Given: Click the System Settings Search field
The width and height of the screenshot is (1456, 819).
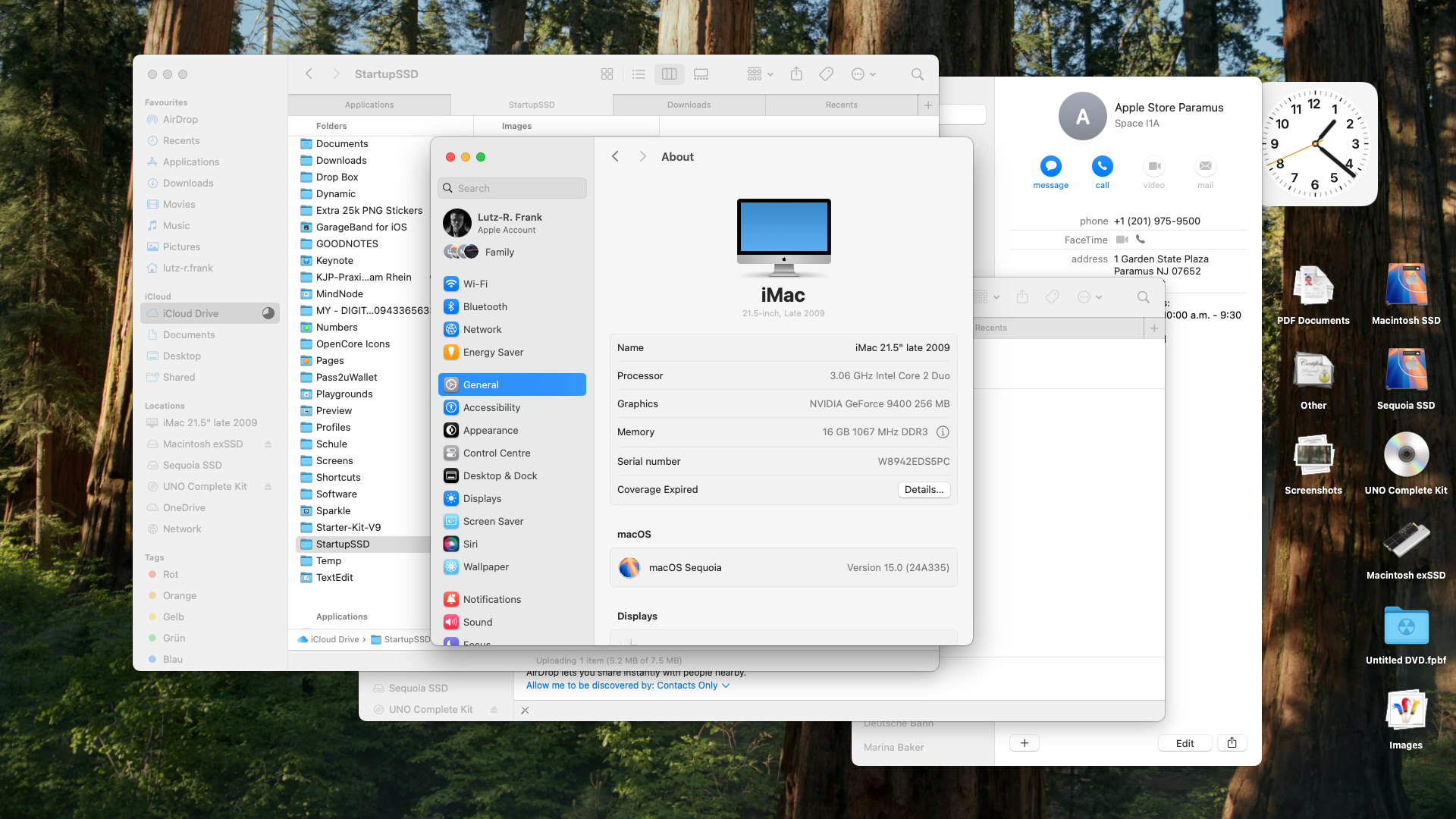Looking at the screenshot, I should 512,188.
